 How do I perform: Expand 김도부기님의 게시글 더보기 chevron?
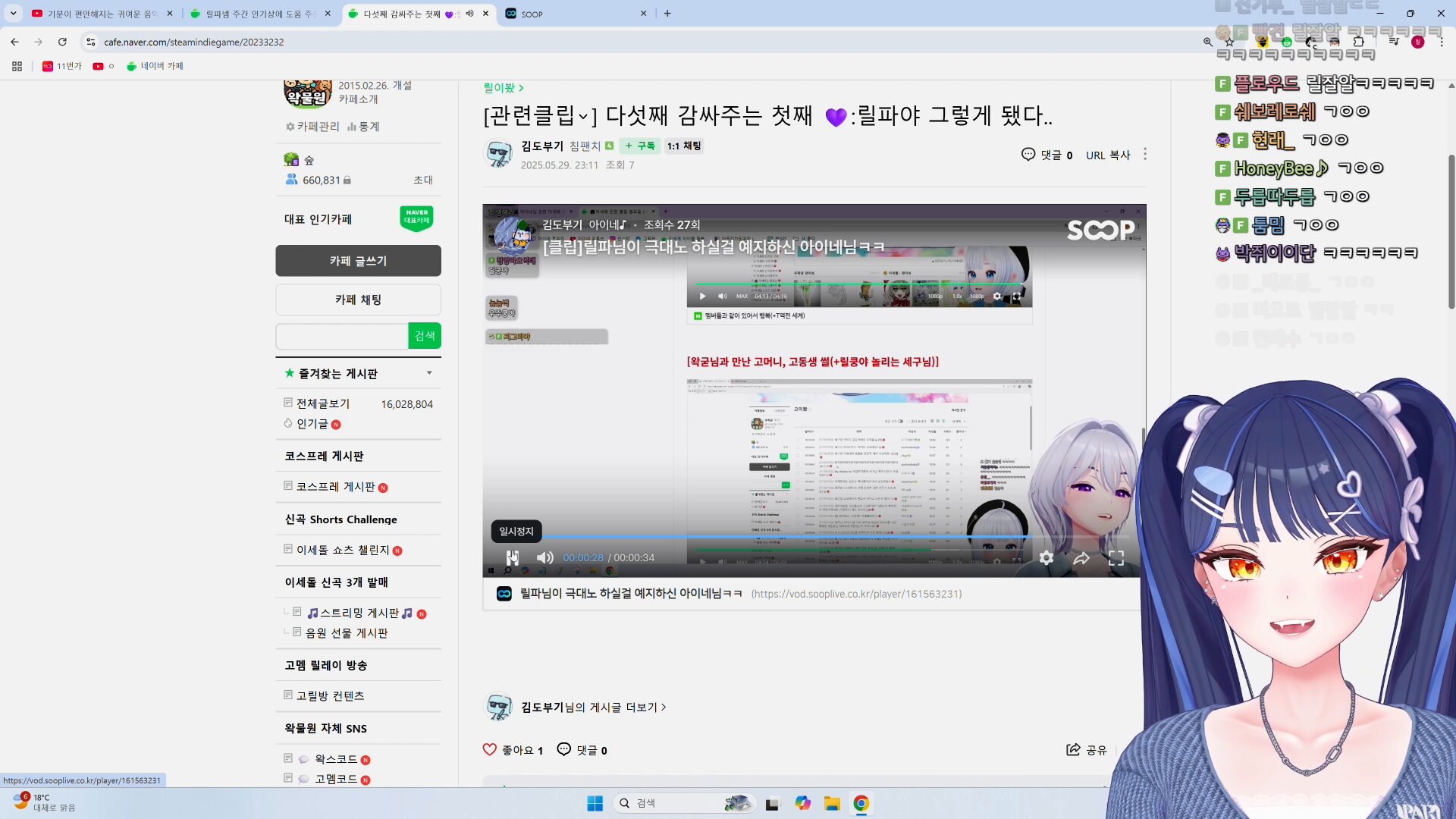pos(664,707)
